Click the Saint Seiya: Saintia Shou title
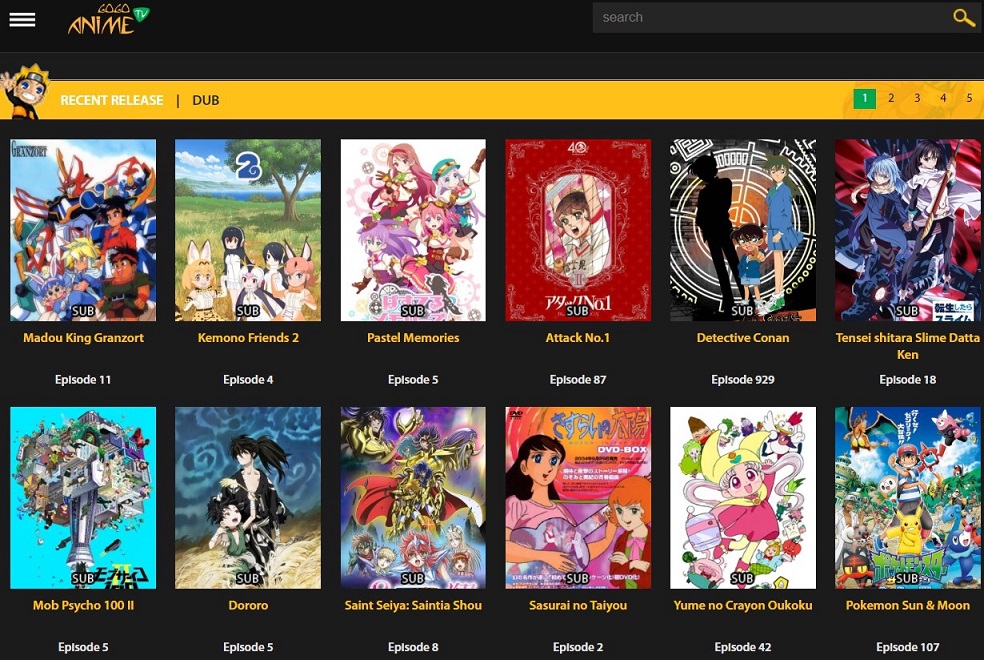This screenshot has height=660, width=984. coord(413,605)
